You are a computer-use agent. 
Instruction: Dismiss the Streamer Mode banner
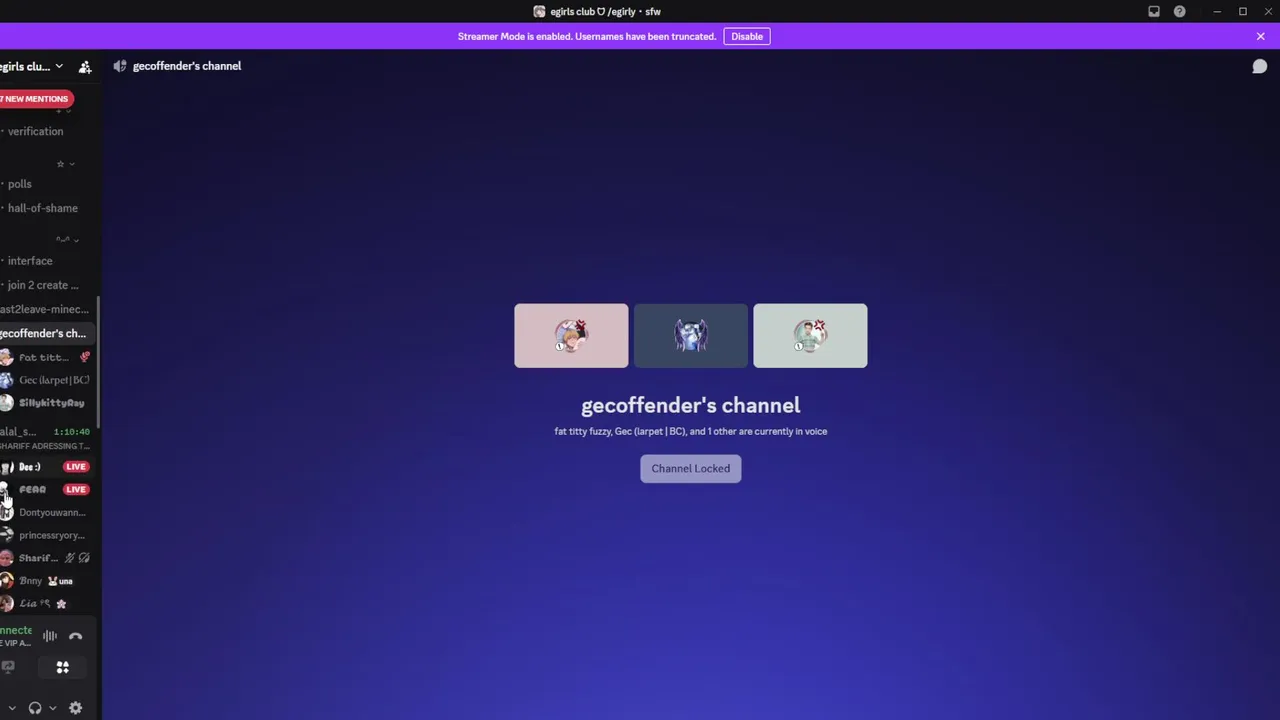[1260, 36]
